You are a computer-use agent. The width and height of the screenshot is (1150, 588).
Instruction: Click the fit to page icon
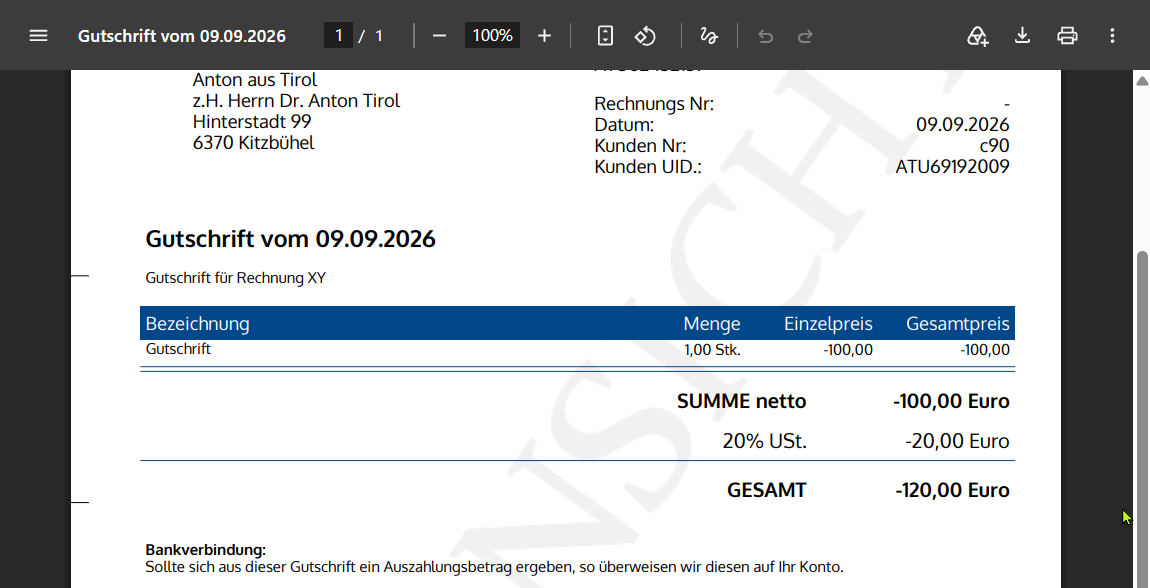coord(605,35)
